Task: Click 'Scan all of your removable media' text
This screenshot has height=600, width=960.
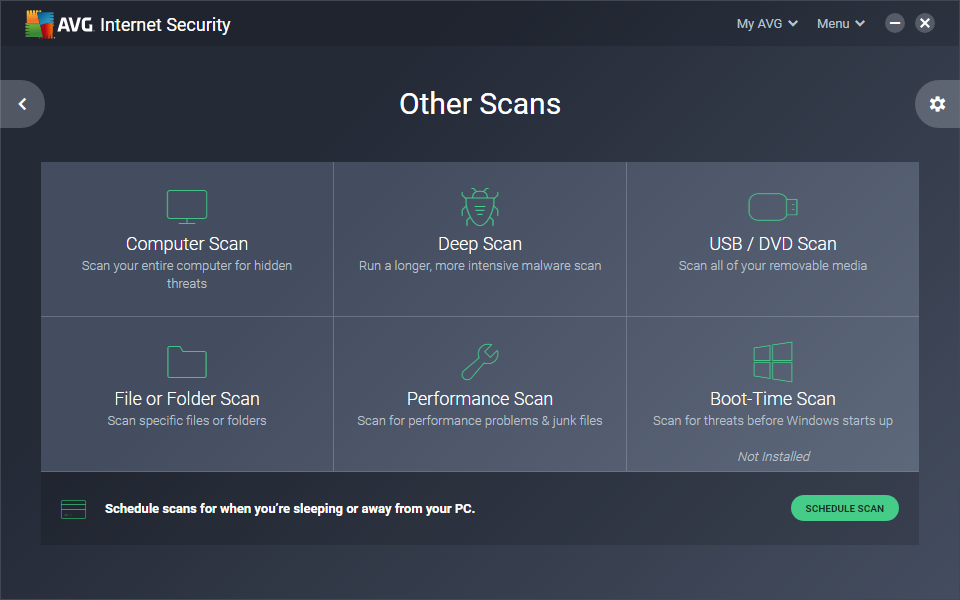Action: [773, 266]
